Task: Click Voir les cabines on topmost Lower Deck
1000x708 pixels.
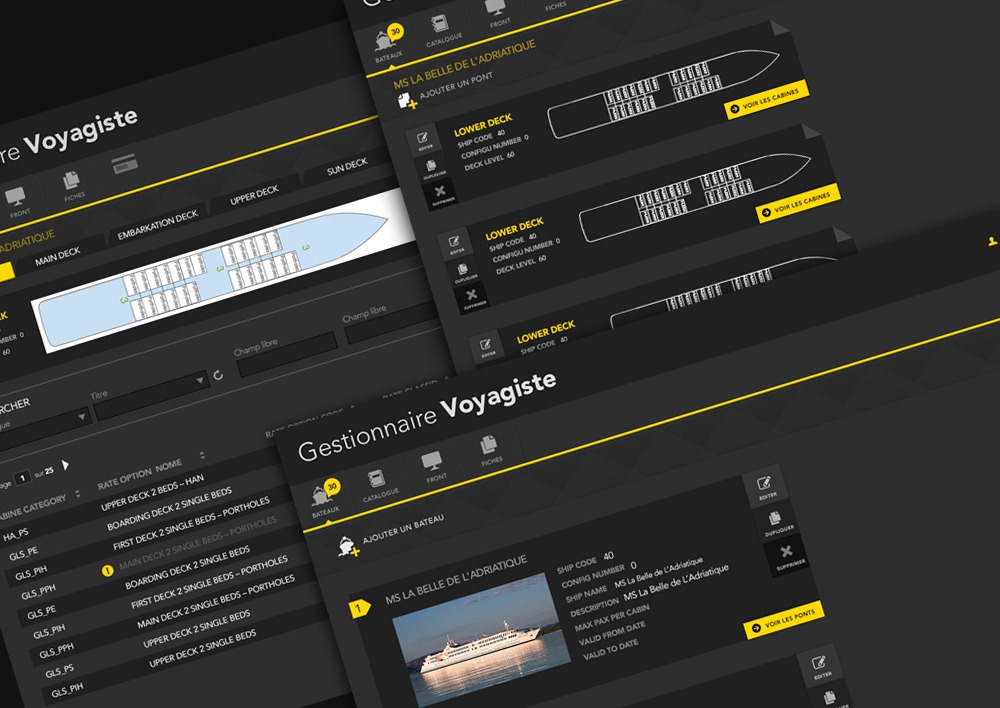Action: (x=766, y=100)
